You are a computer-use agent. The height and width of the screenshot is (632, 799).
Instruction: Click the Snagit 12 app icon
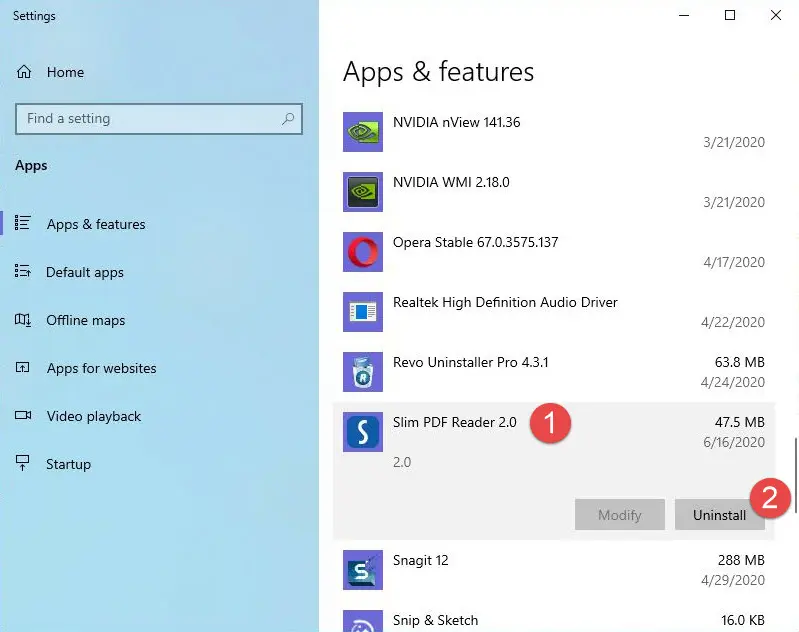363,570
